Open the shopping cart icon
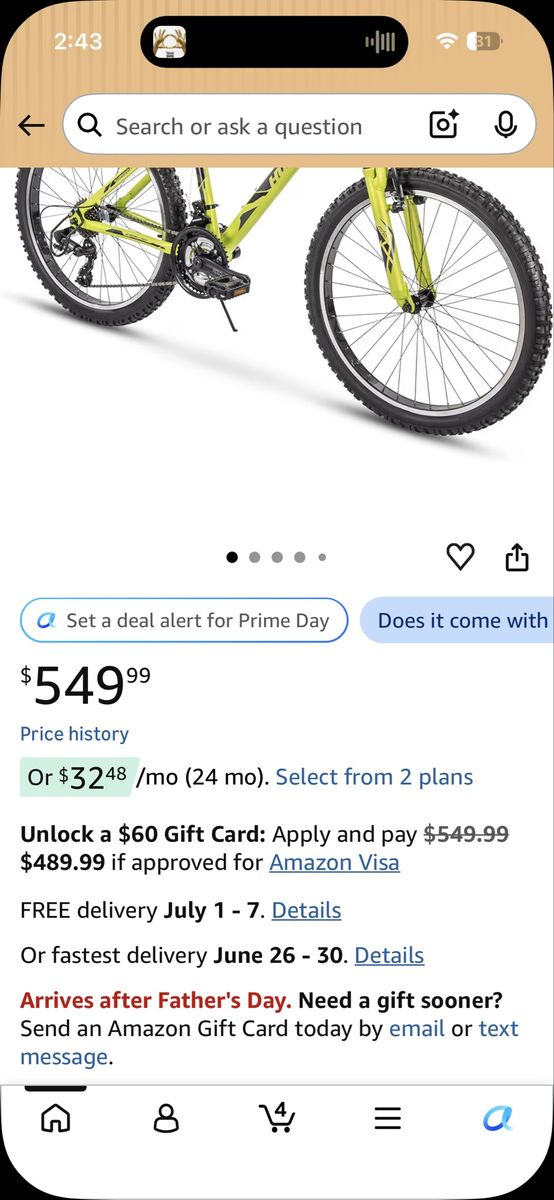Screen dimensions: 554x1200 click(277, 1117)
